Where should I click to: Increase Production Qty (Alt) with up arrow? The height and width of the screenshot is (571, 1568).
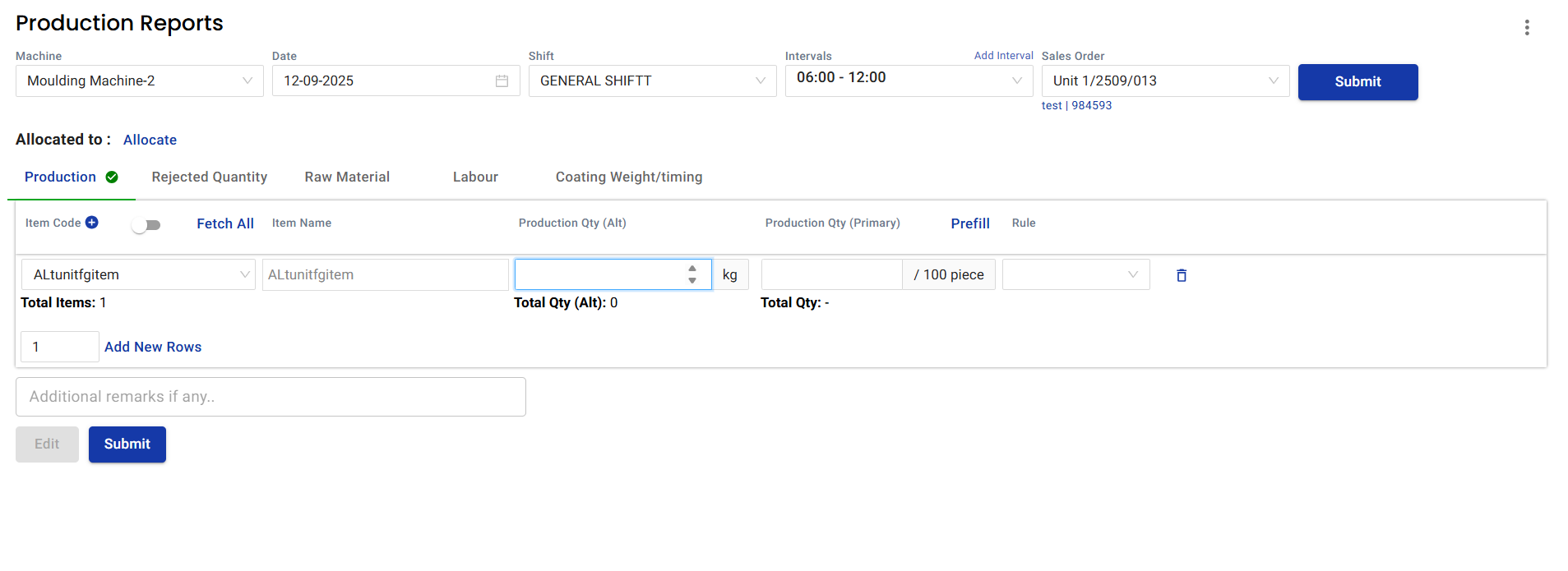pyautogui.click(x=692, y=269)
